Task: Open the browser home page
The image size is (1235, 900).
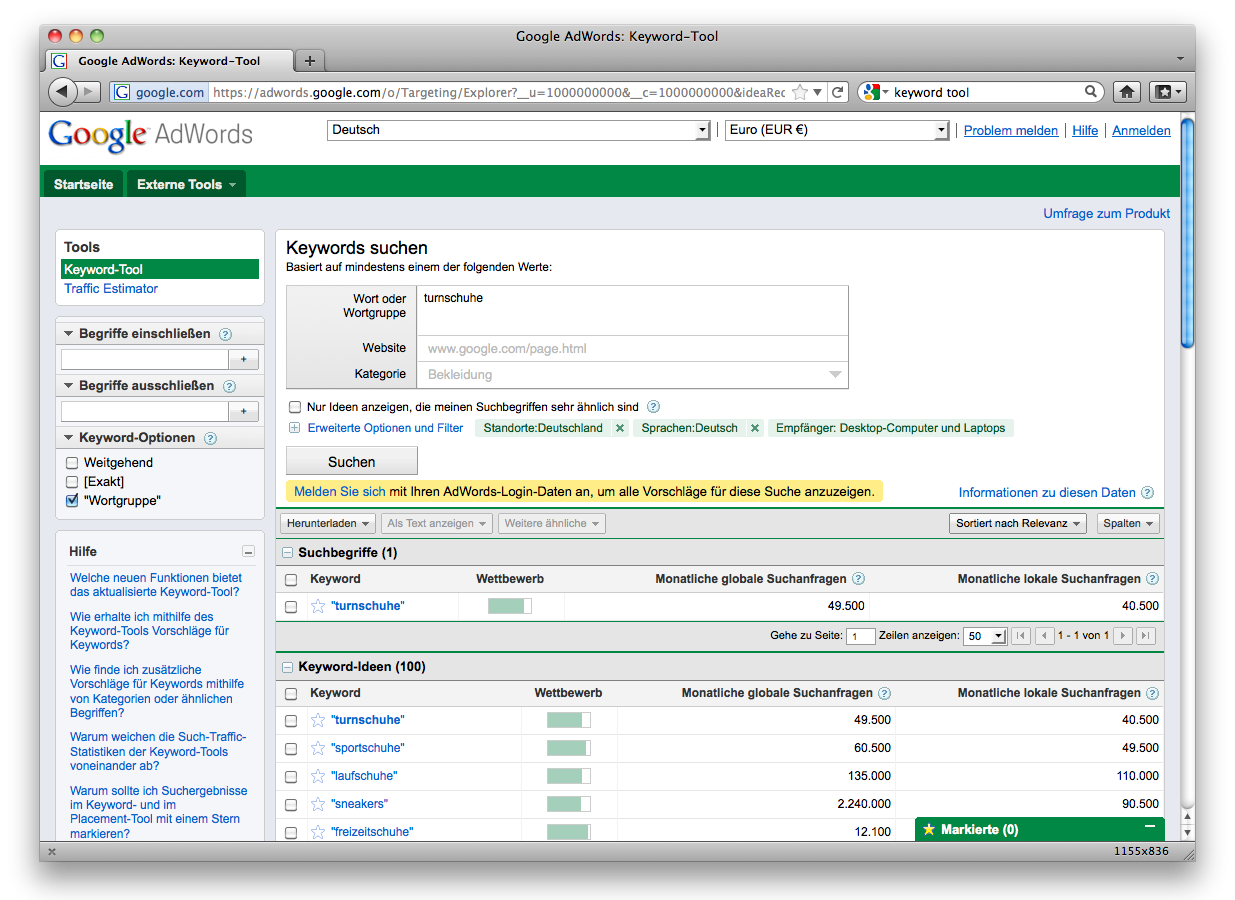Action: [1127, 92]
